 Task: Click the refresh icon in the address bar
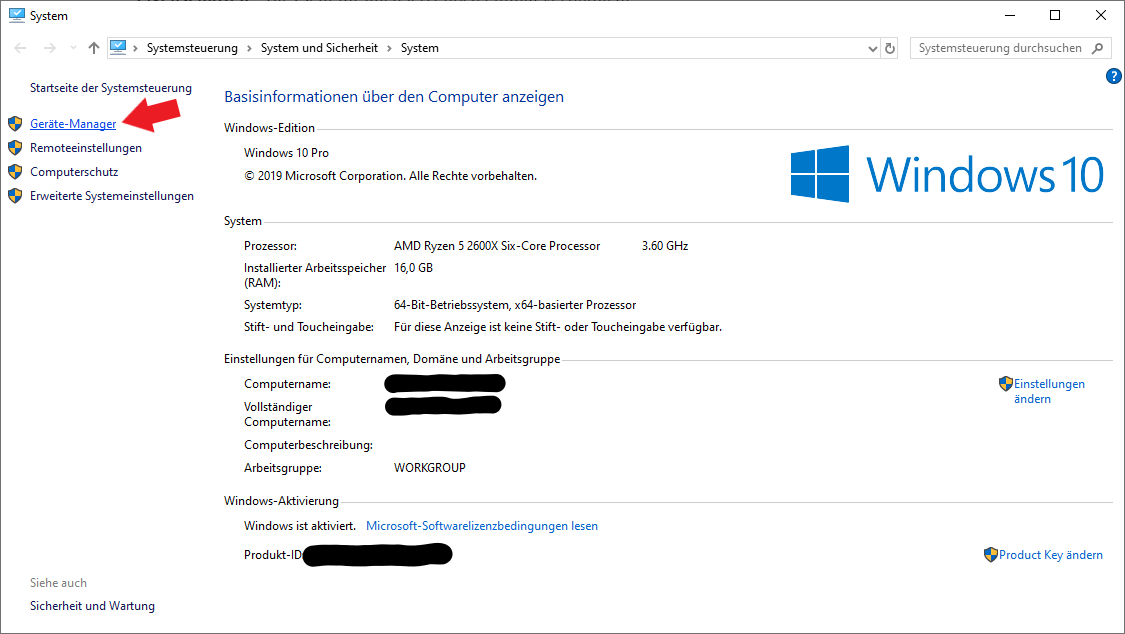[889, 47]
